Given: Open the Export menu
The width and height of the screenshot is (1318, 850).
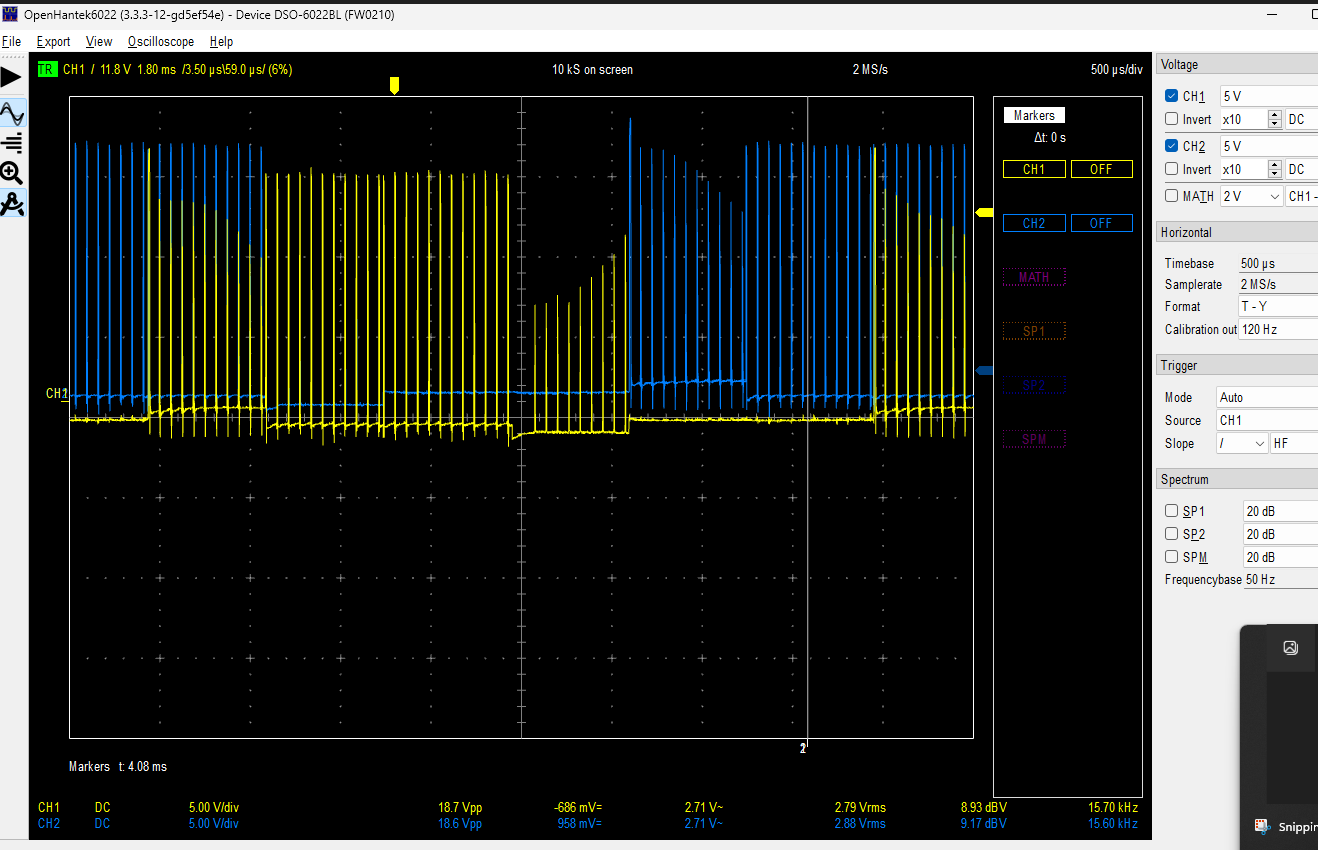Looking at the screenshot, I should click(52, 41).
